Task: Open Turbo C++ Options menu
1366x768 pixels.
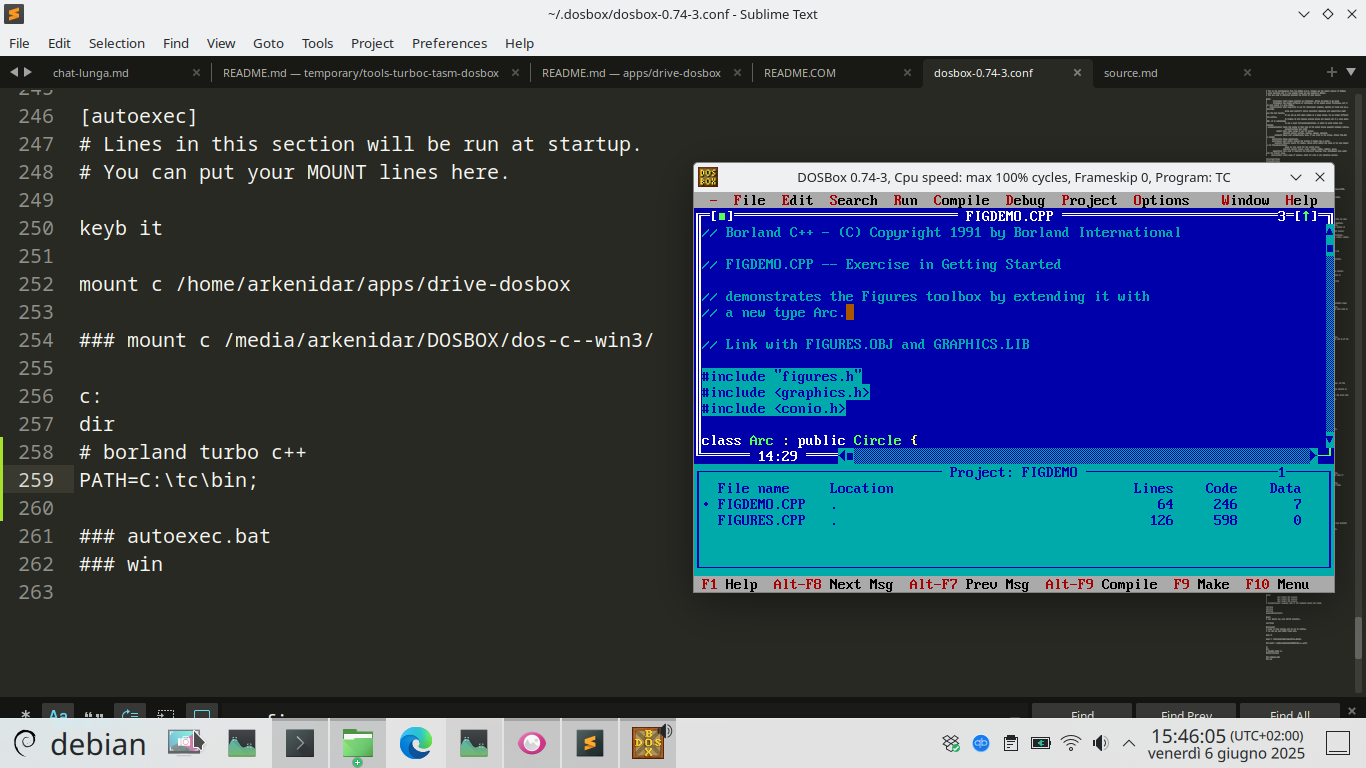Action: click(x=1161, y=200)
